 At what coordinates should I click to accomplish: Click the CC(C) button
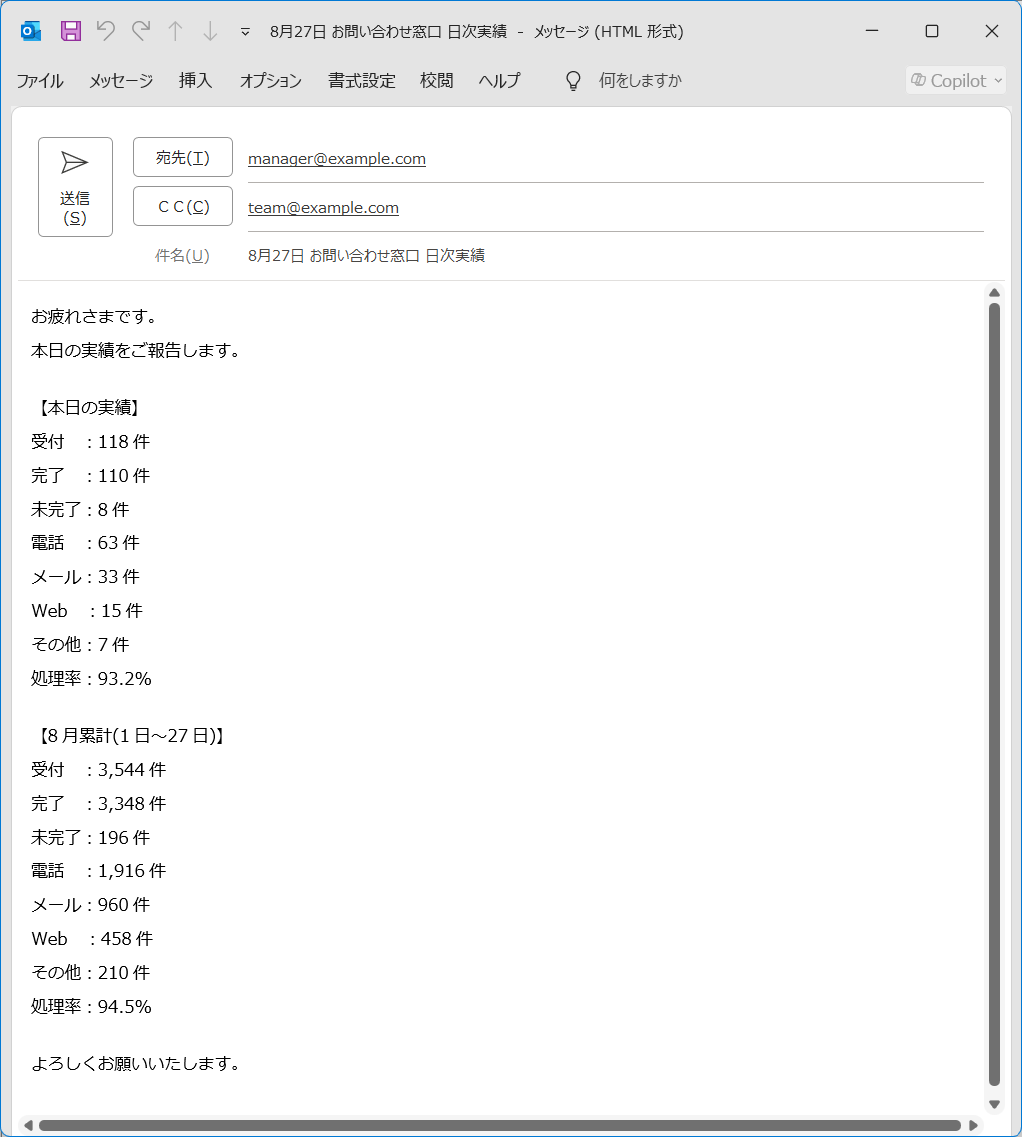(x=183, y=207)
